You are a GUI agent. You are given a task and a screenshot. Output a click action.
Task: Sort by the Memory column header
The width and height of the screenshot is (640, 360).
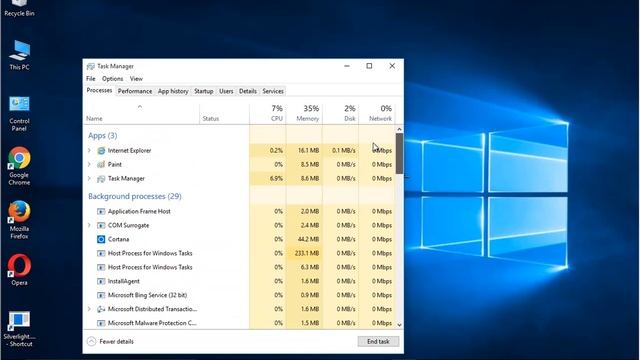304,113
